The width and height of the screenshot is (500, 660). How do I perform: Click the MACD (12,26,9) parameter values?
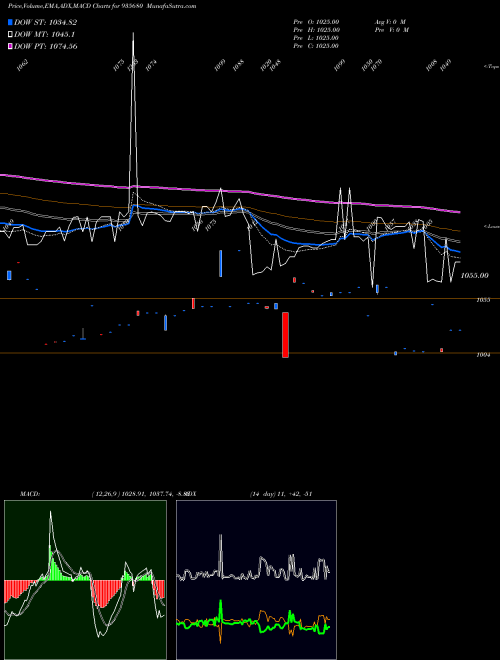(139, 494)
